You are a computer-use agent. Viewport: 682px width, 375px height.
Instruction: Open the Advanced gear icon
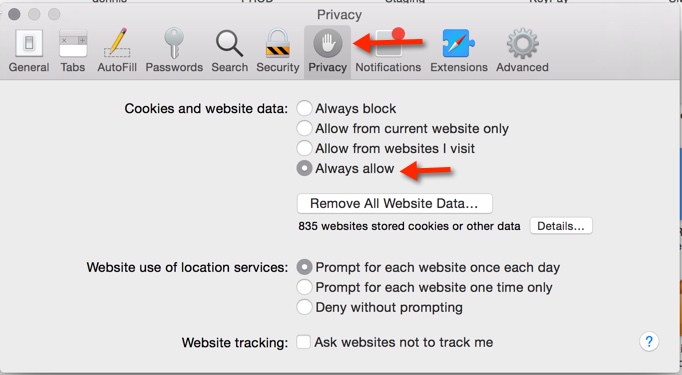522,44
